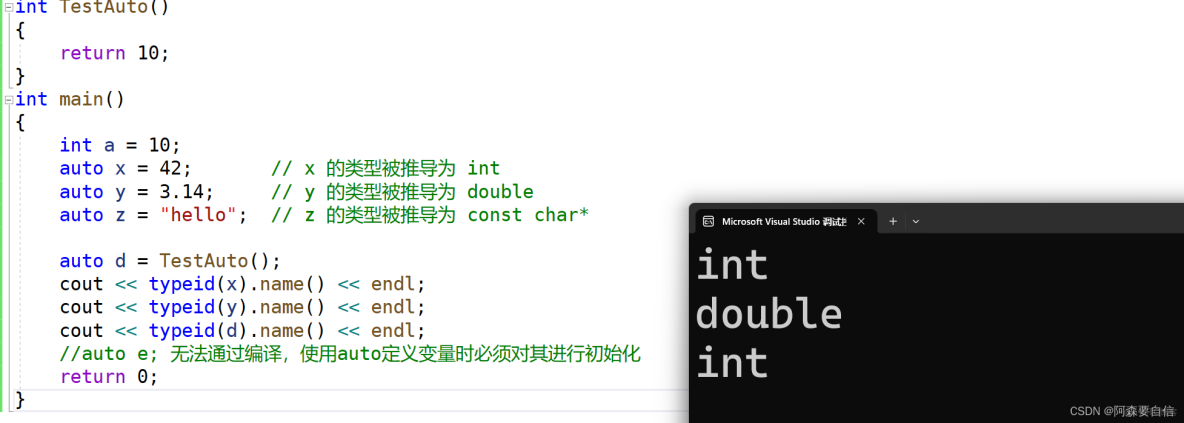This screenshot has width=1184, height=423.
Task: Click the "int TestAuto()" declaration
Action: point(92,8)
